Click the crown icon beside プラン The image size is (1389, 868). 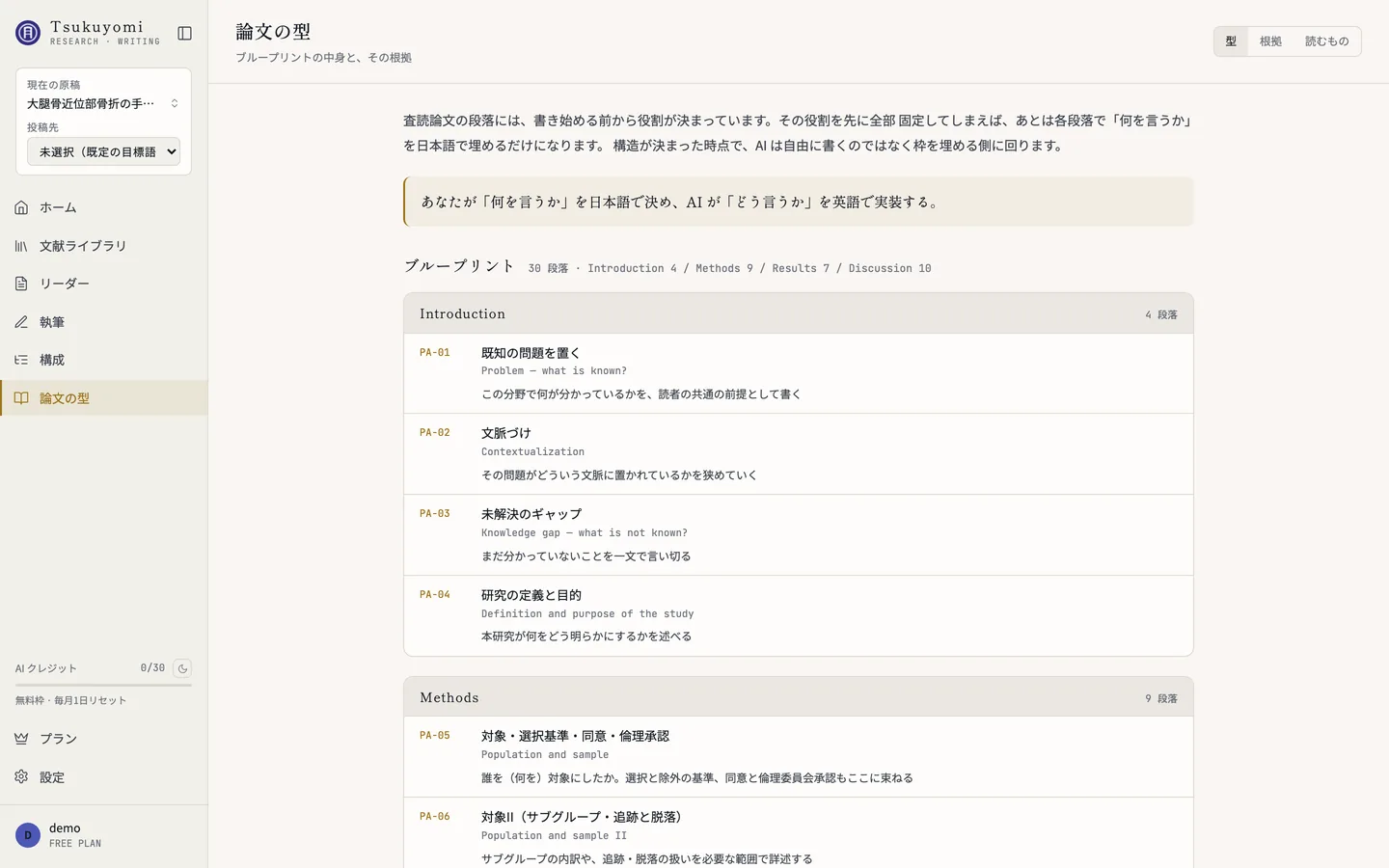point(21,739)
